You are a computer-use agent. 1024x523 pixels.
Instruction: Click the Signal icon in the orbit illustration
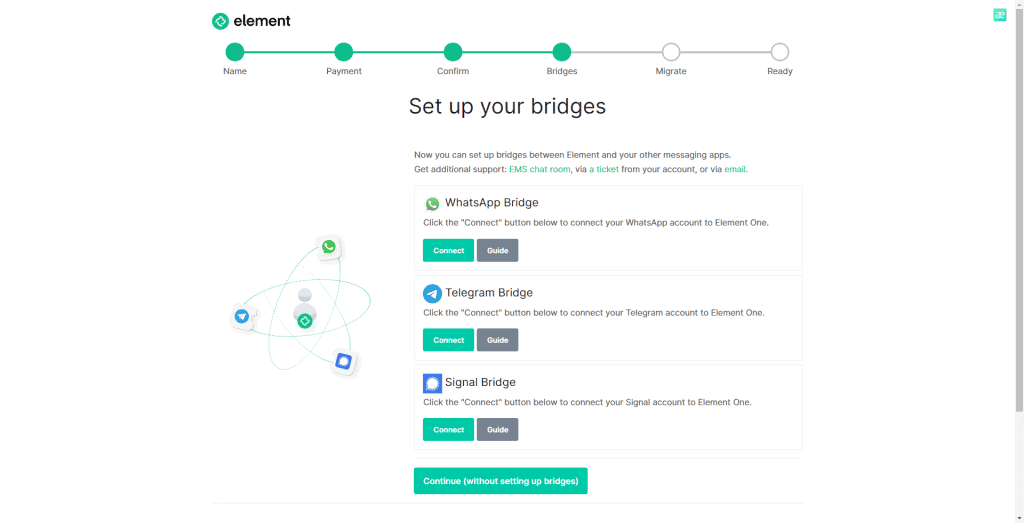[344, 360]
